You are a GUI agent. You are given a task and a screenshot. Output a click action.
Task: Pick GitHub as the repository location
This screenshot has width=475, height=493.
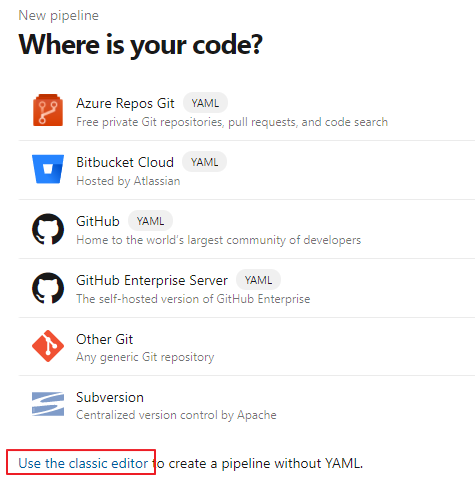pyautogui.click(x=247, y=229)
